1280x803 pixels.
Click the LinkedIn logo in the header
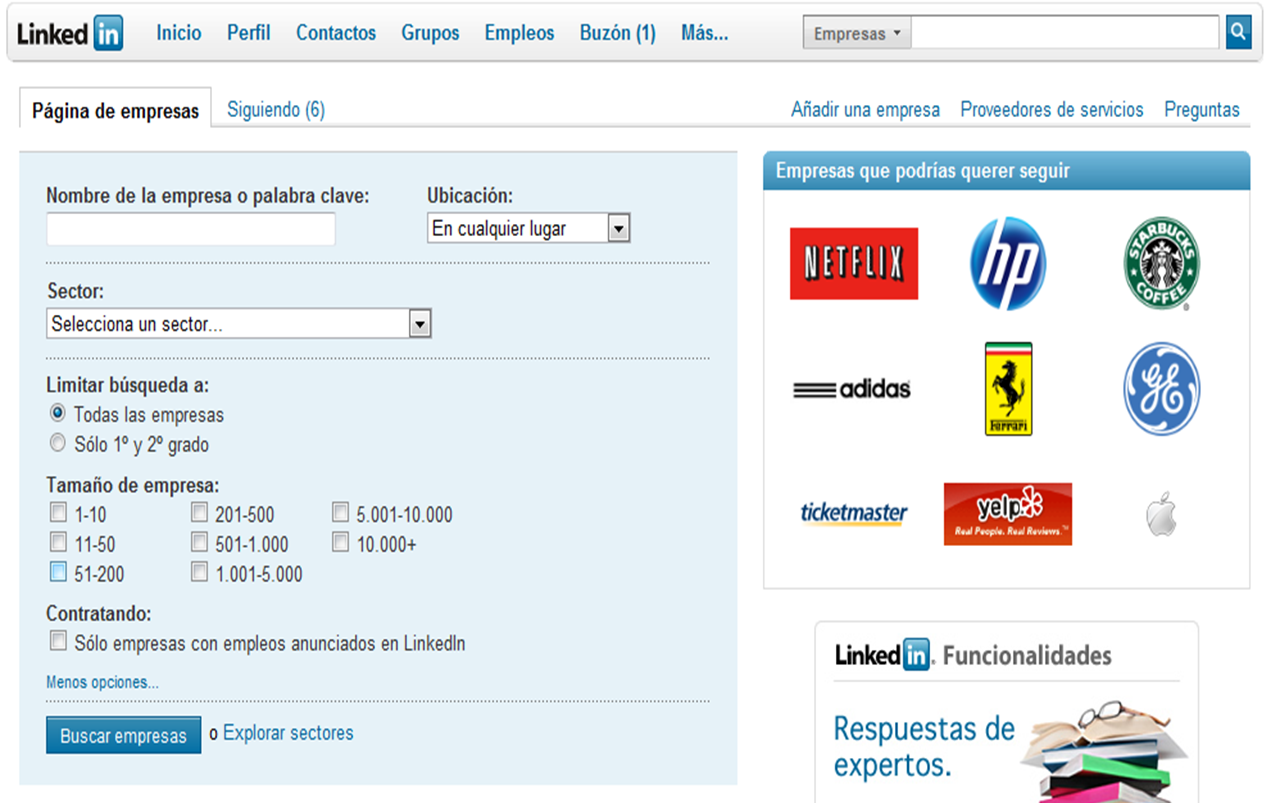click(x=70, y=33)
